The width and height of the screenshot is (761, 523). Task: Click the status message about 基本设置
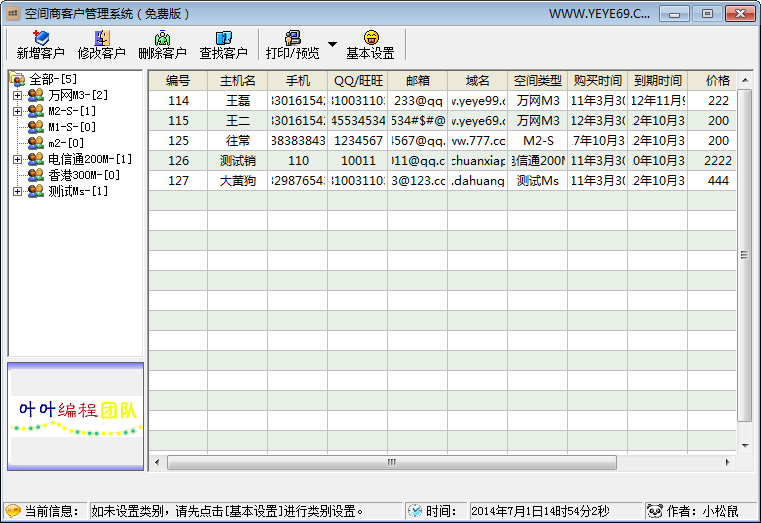pyautogui.click(x=227, y=511)
